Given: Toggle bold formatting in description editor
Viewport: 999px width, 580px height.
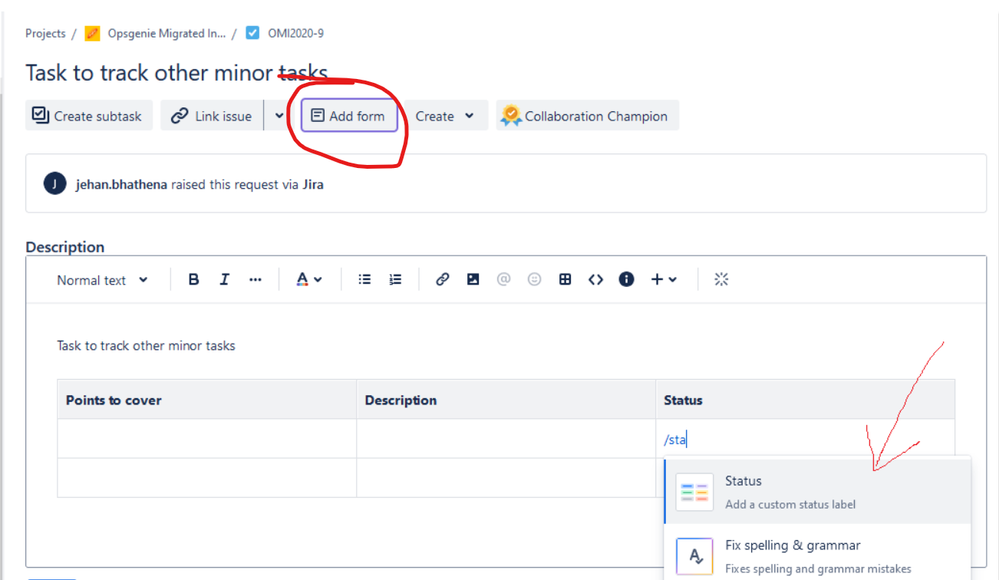Looking at the screenshot, I should pyautogui.click(x=194, y=279).
